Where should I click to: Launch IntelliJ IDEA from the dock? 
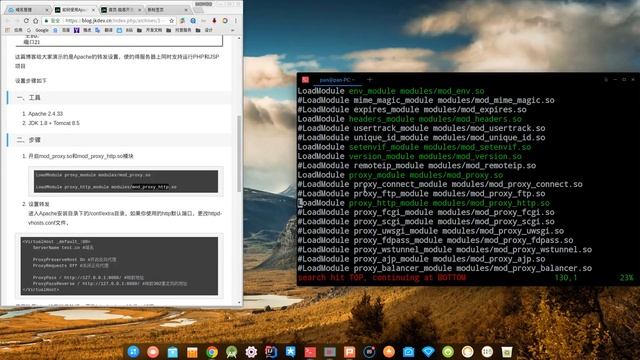pyautogui.click(x=271, y=352)
